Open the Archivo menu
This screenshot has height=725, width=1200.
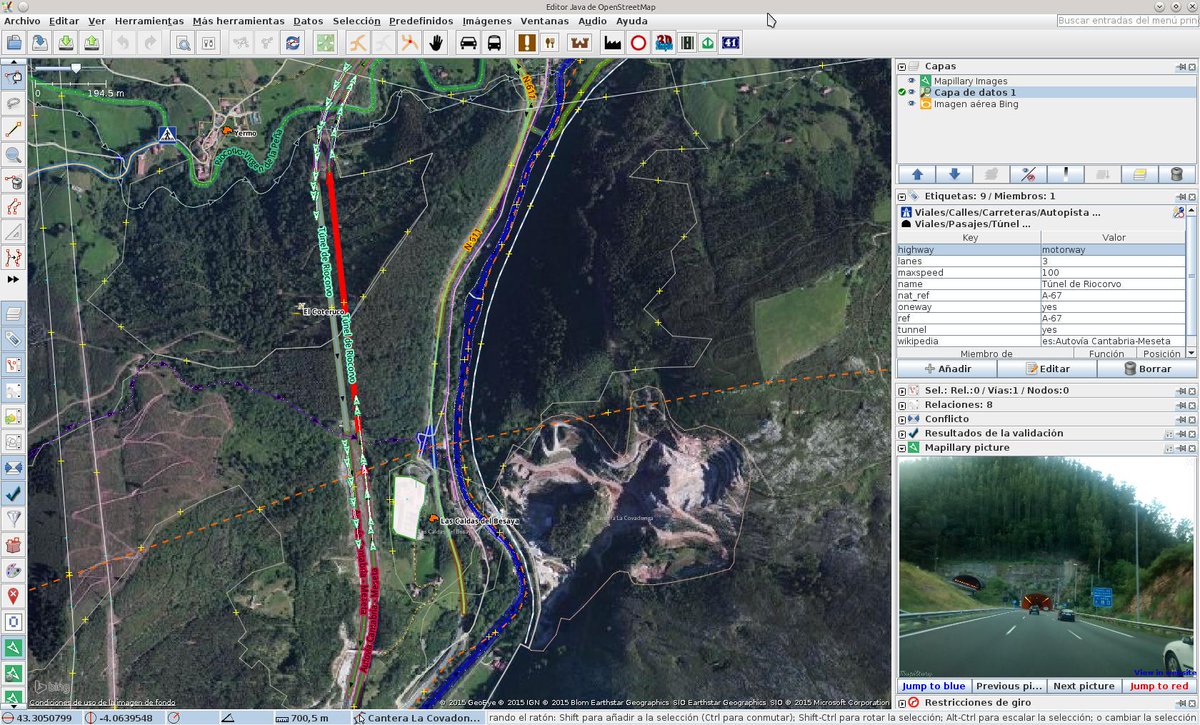22,21
